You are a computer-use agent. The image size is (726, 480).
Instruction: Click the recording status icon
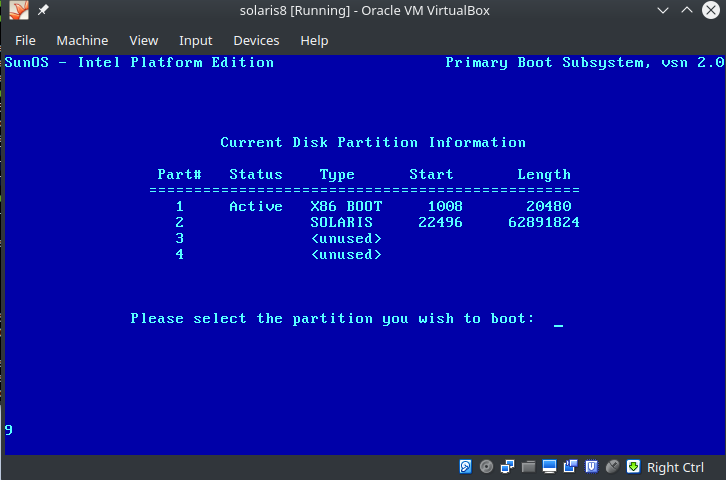point(570,467)
